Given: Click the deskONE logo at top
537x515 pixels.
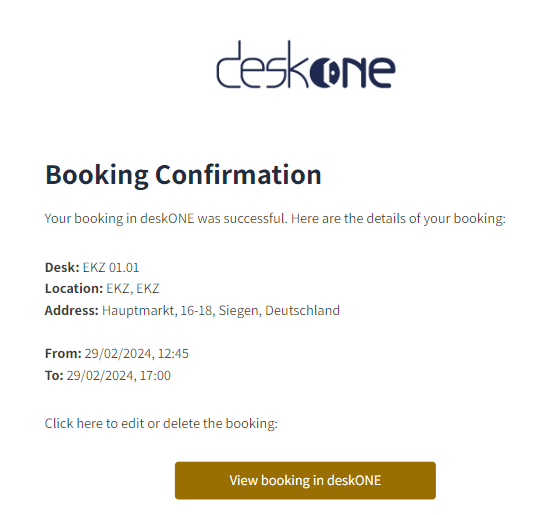Looking at the screenshot, I should (x=305, y=65).
